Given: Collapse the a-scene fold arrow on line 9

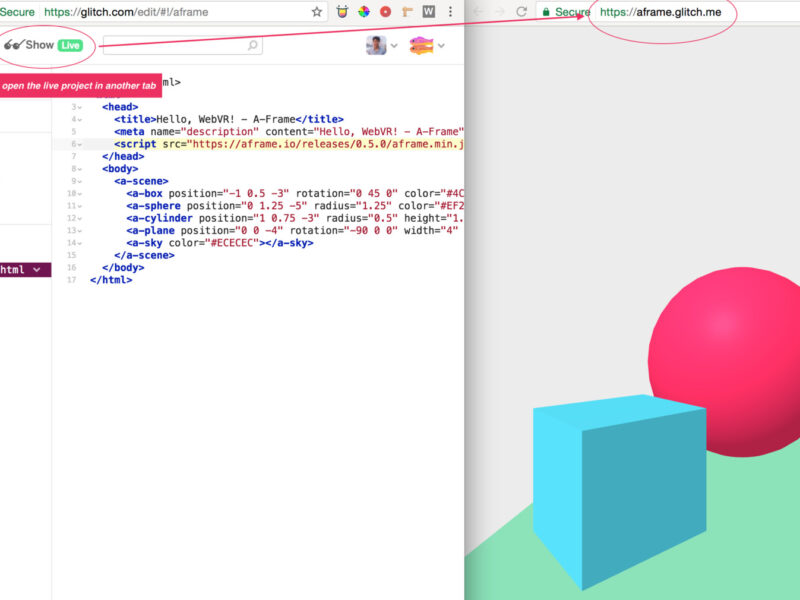Looking at the screenshot, I should [80, 181].
